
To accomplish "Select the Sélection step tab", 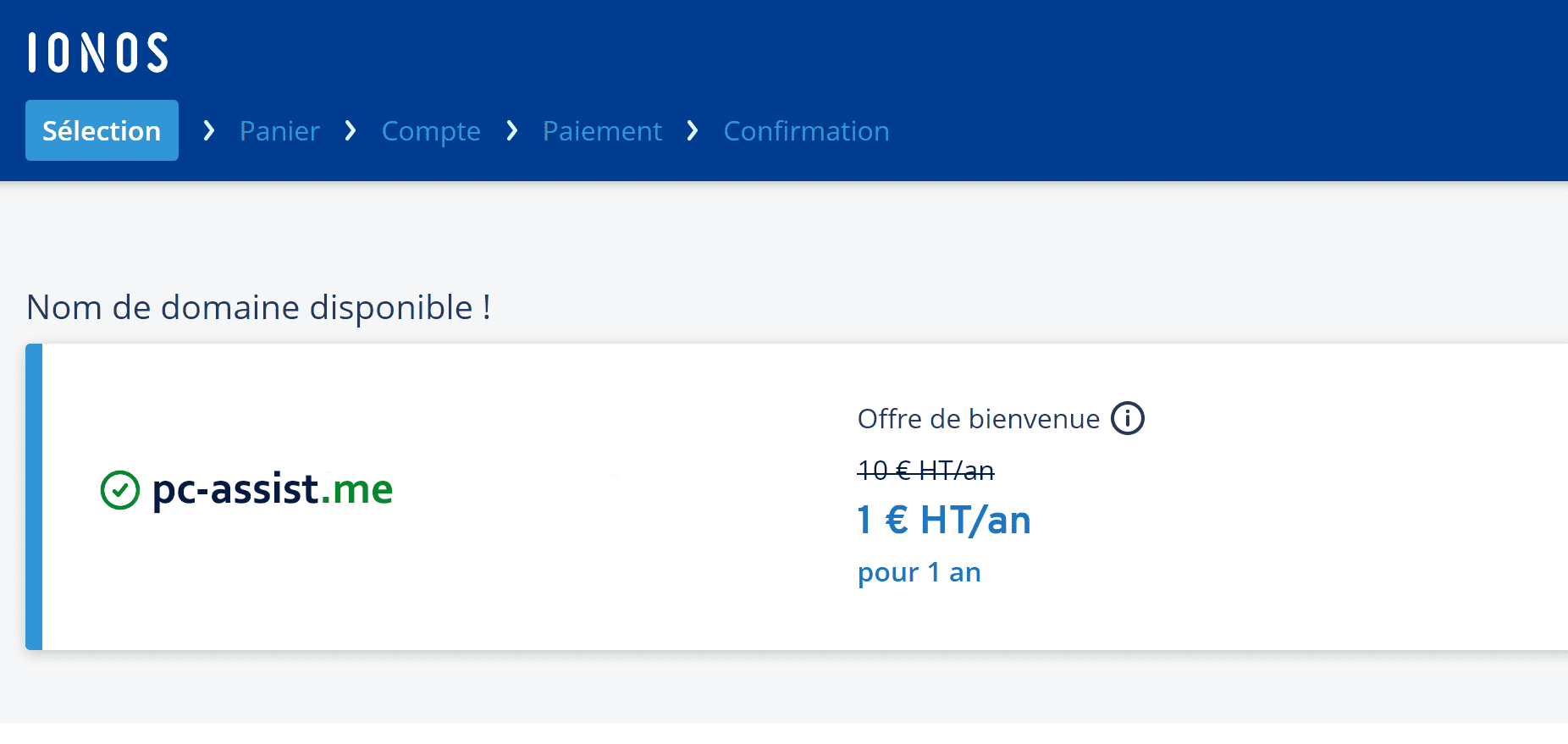I will pyautogui.click(x=102, y=130).
